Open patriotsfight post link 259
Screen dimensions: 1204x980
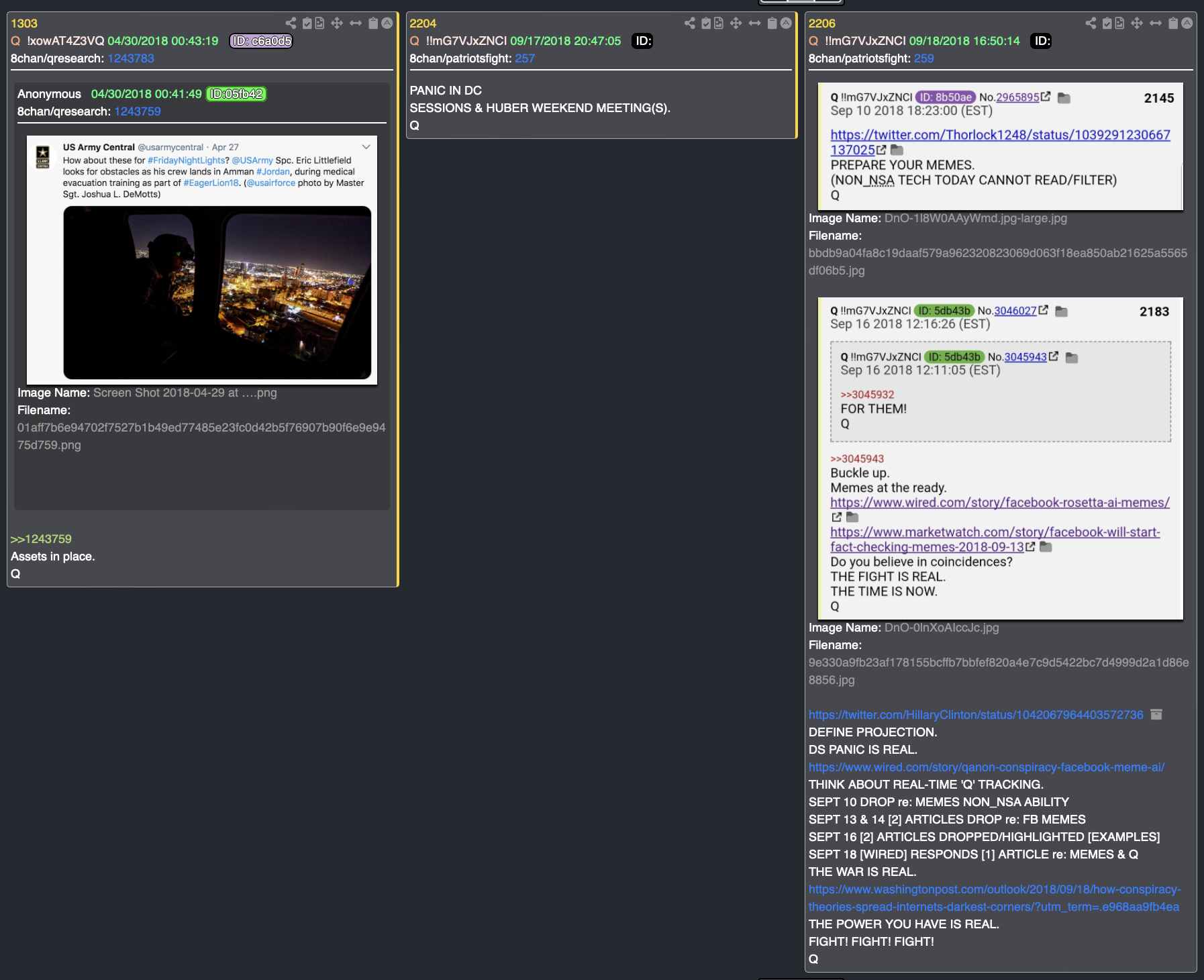[x=924, y=58]
